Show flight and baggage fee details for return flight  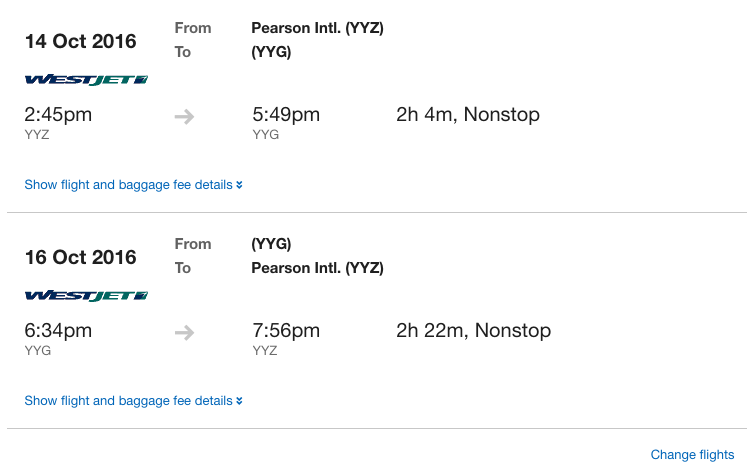click(128, 401)
